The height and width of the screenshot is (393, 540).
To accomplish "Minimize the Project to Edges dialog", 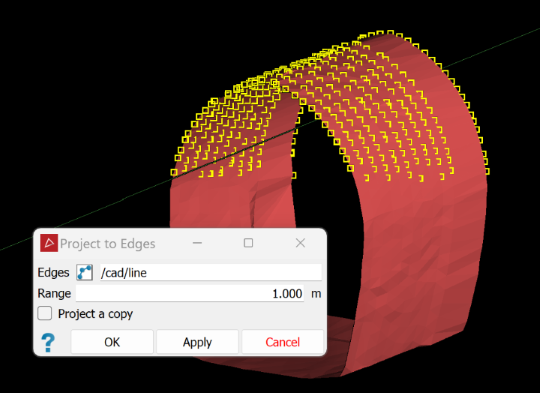I will point(197,243).
